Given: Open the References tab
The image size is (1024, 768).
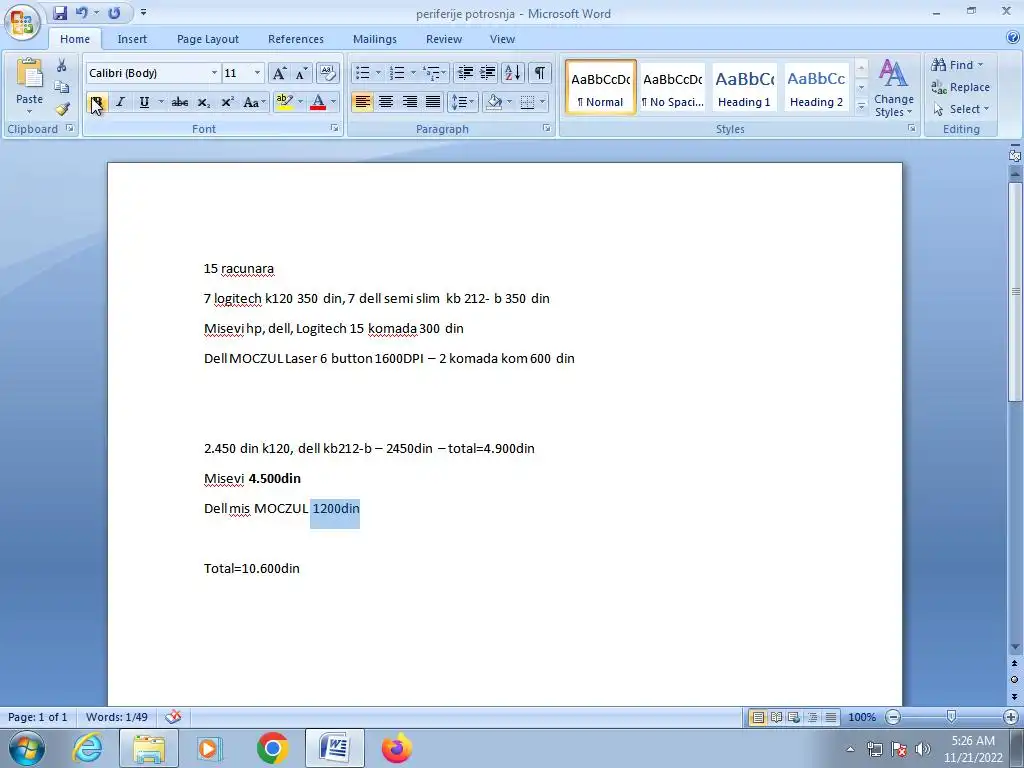Looking at the screenshot, I should (x=296, y=39).
